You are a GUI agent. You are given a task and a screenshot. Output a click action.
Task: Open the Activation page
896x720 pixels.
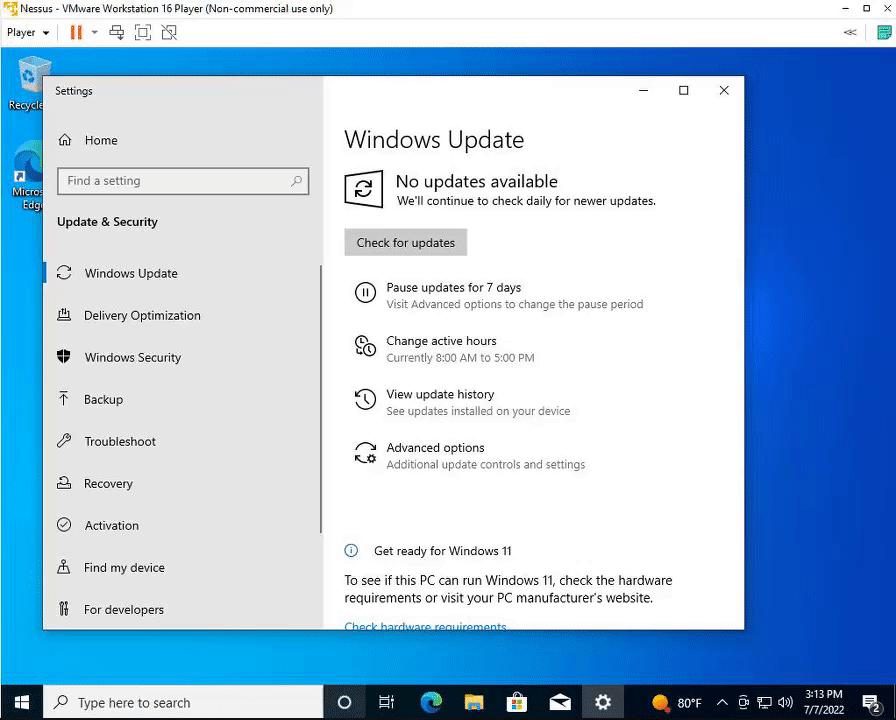tap(183, 525)
